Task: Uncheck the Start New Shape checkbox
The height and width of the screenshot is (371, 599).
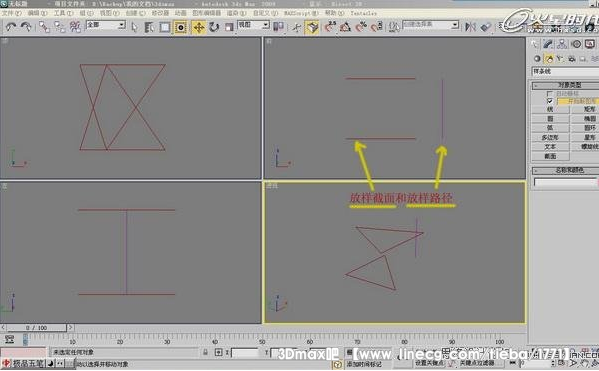Action: pyautogui.click(x=550, y=101)
